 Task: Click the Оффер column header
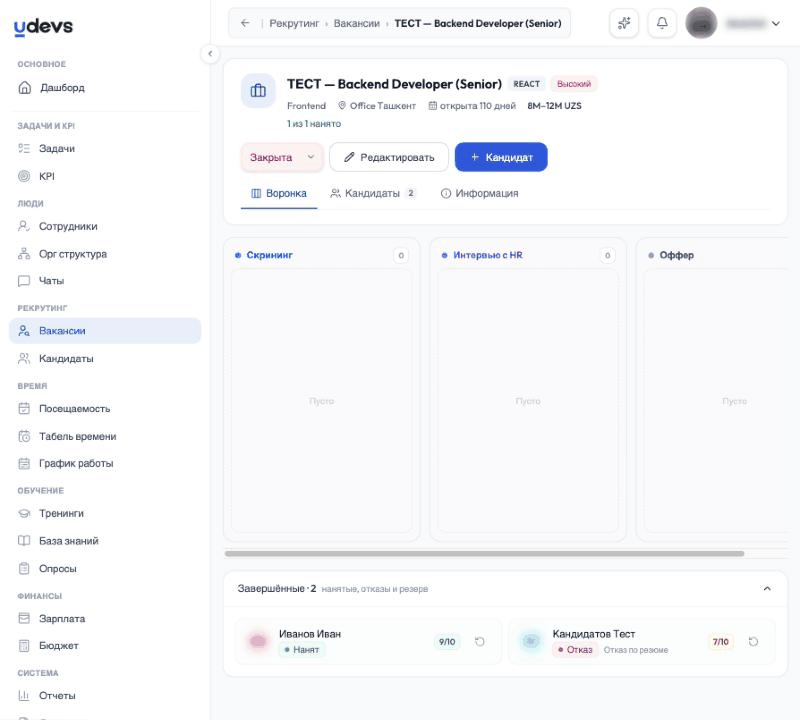[x=677, y=255]
